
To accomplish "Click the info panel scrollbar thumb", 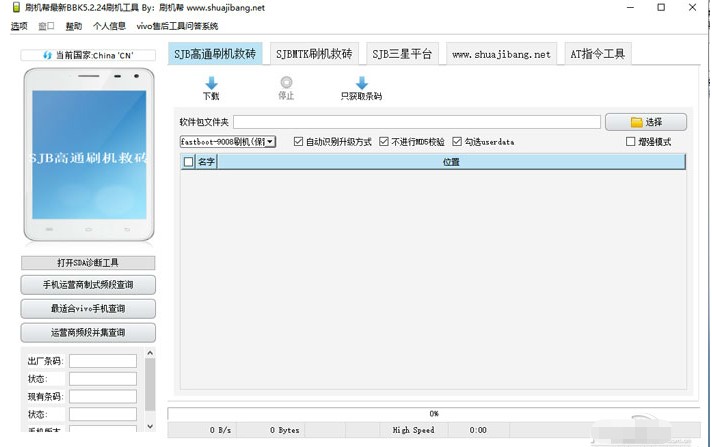I will (150, 384).
